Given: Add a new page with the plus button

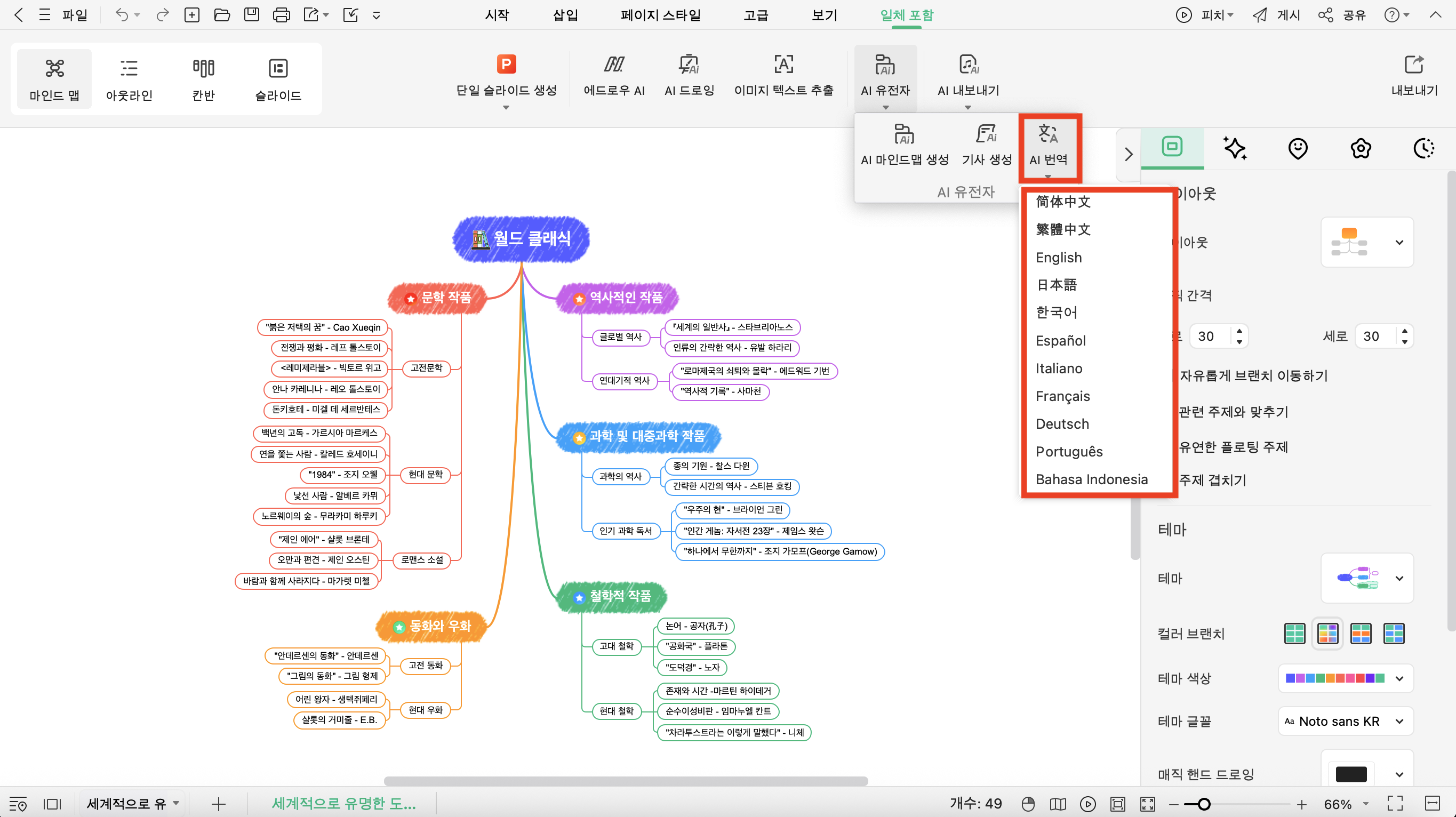Looking at the screenshot, I should tap(218, 804).
